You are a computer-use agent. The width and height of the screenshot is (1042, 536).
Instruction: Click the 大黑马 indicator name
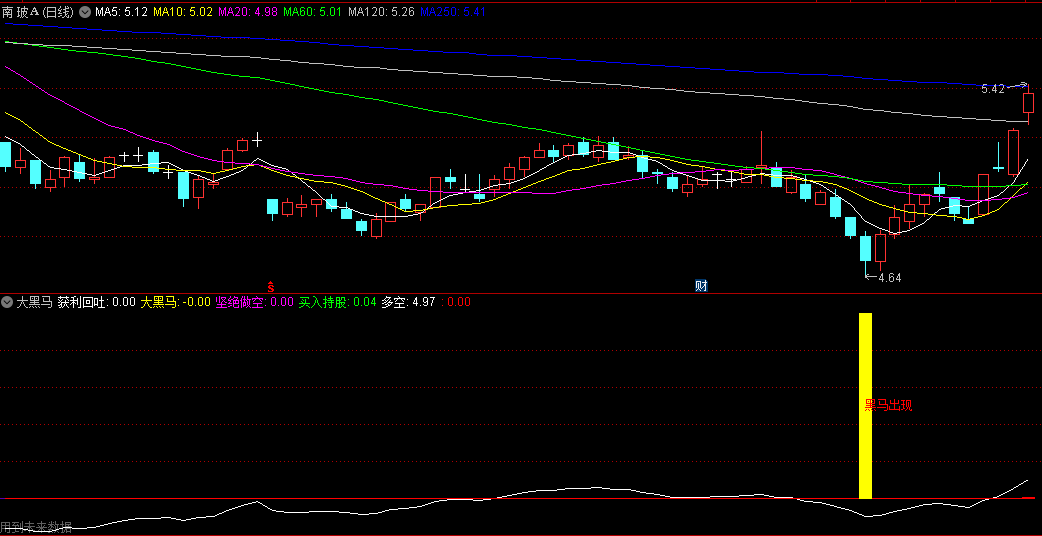coord(34,302)
